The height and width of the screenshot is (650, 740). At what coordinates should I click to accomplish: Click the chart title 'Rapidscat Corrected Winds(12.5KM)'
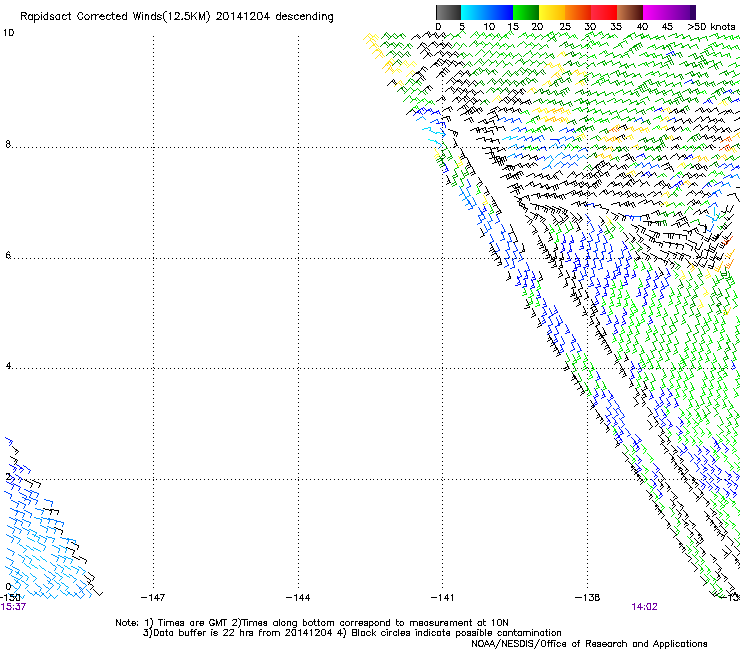click(115, 17)
